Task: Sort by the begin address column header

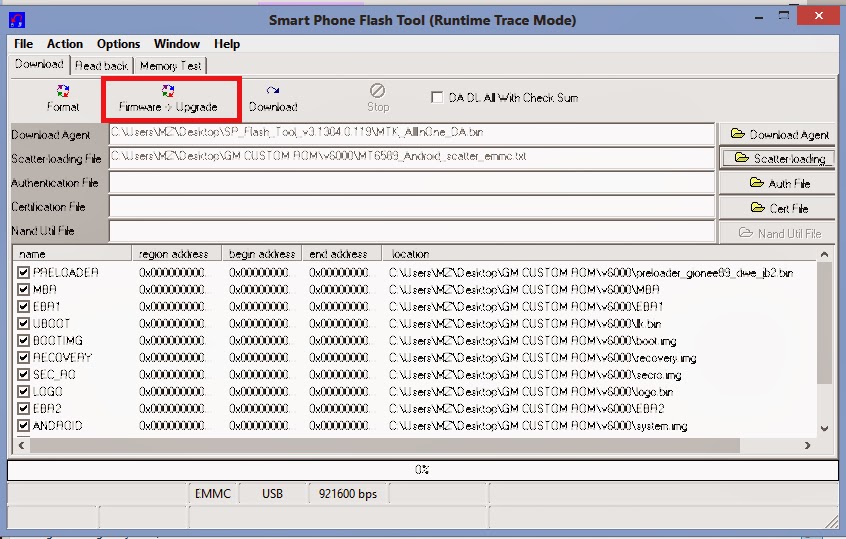Action: click(x=260, y=254)
